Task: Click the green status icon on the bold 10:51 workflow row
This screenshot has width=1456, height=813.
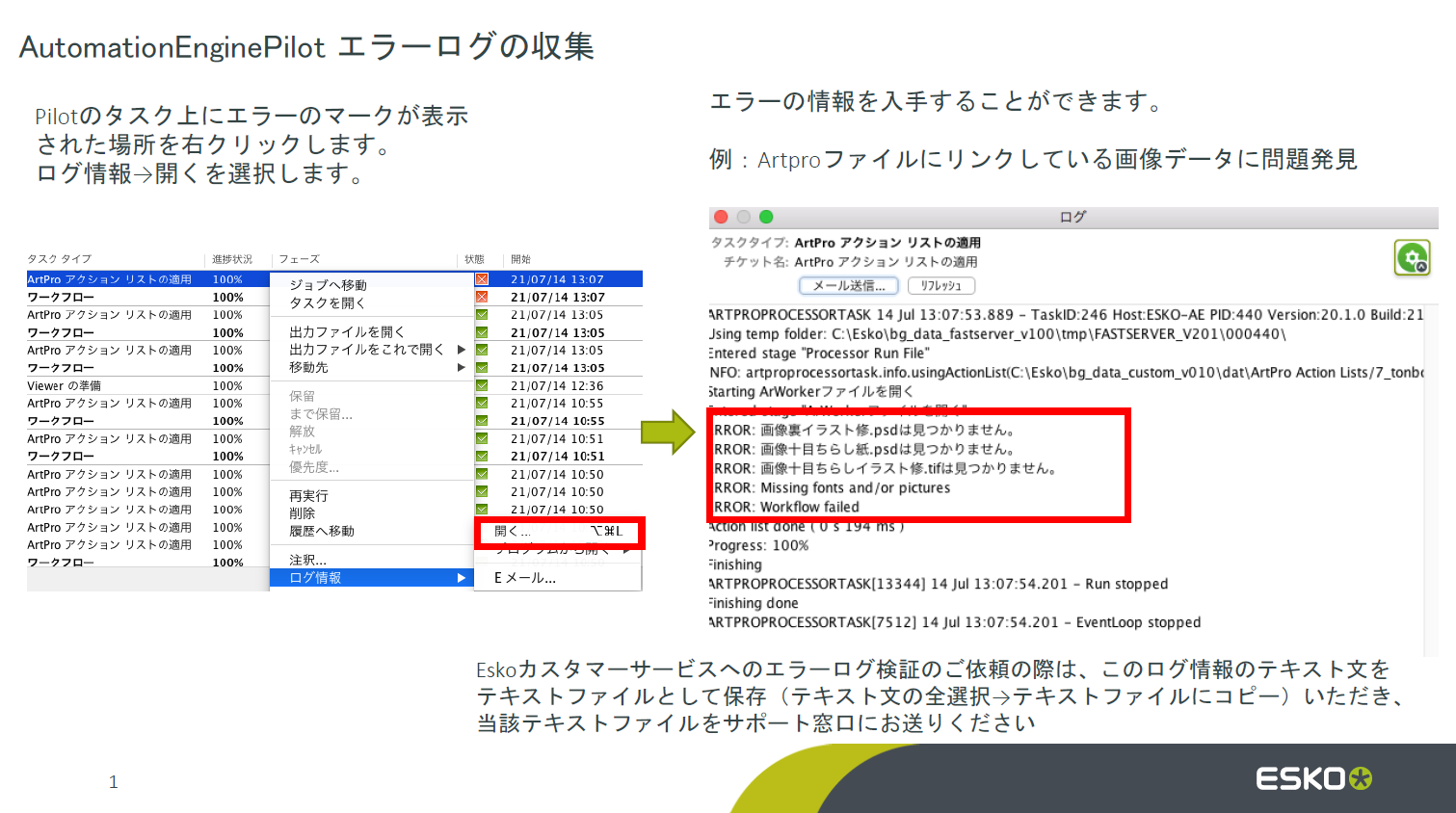Action: [x=482, y=457]
